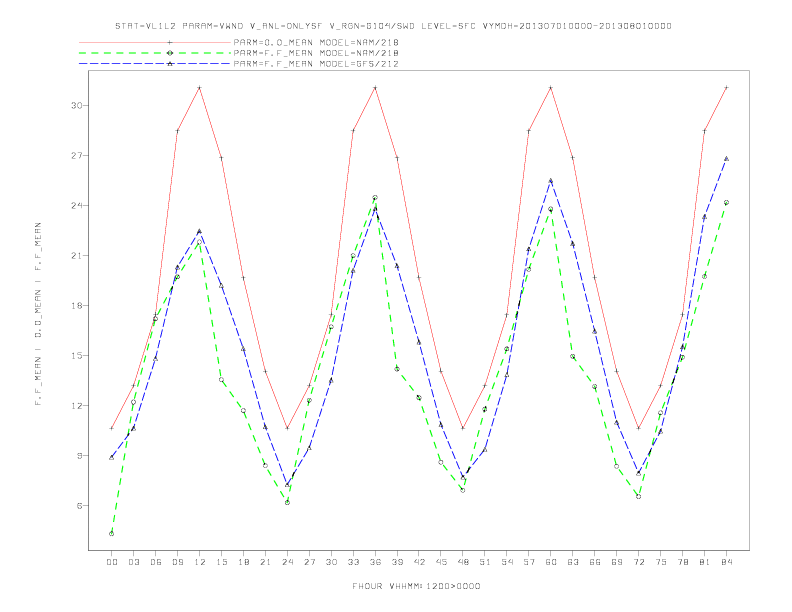Click x-axis forecast hour 69

click(617, 562)
